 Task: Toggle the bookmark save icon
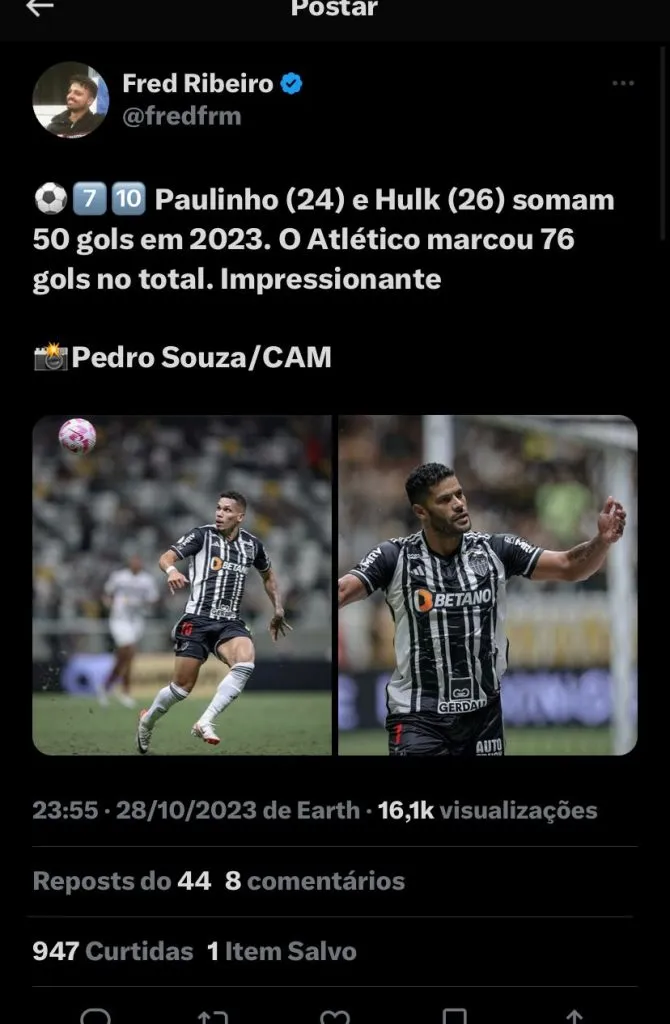(x=455, y=1016)
